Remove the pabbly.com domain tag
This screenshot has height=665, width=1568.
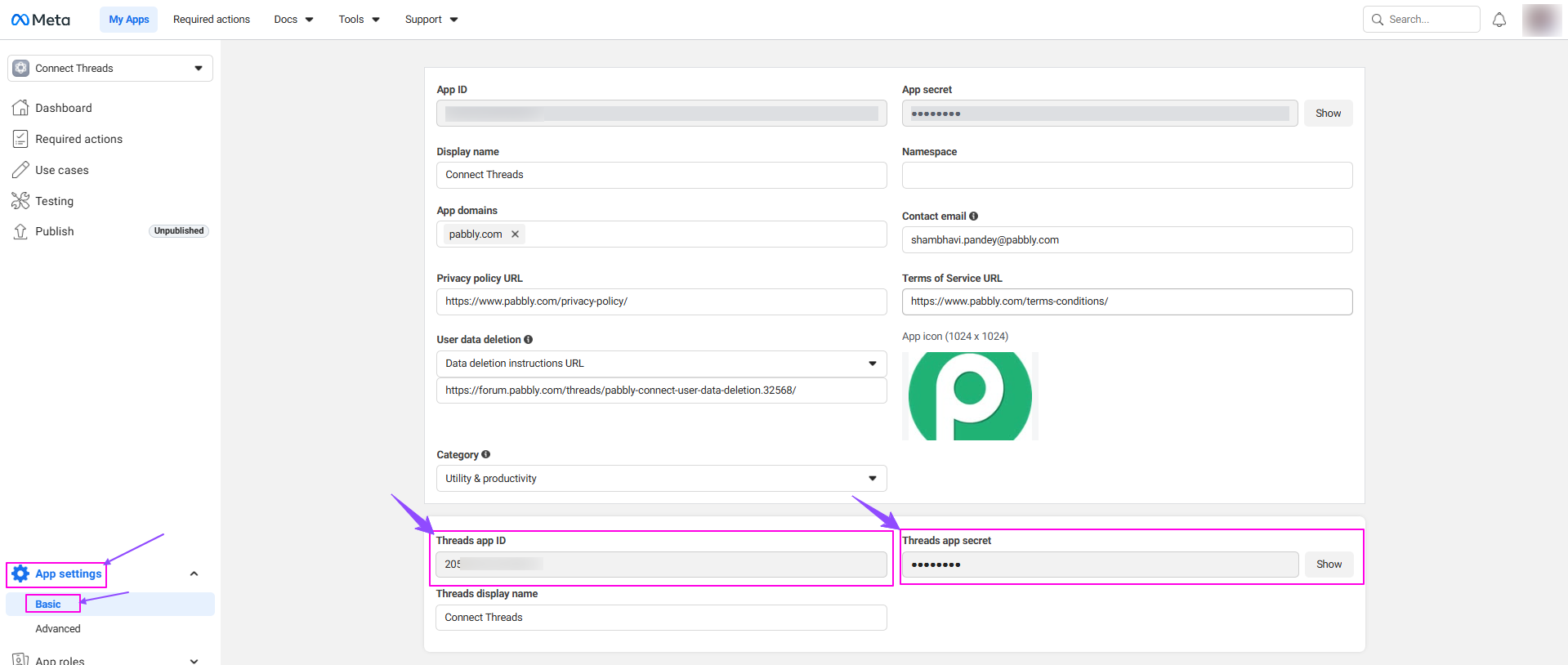pyautogui.click(x=515, y=234)
